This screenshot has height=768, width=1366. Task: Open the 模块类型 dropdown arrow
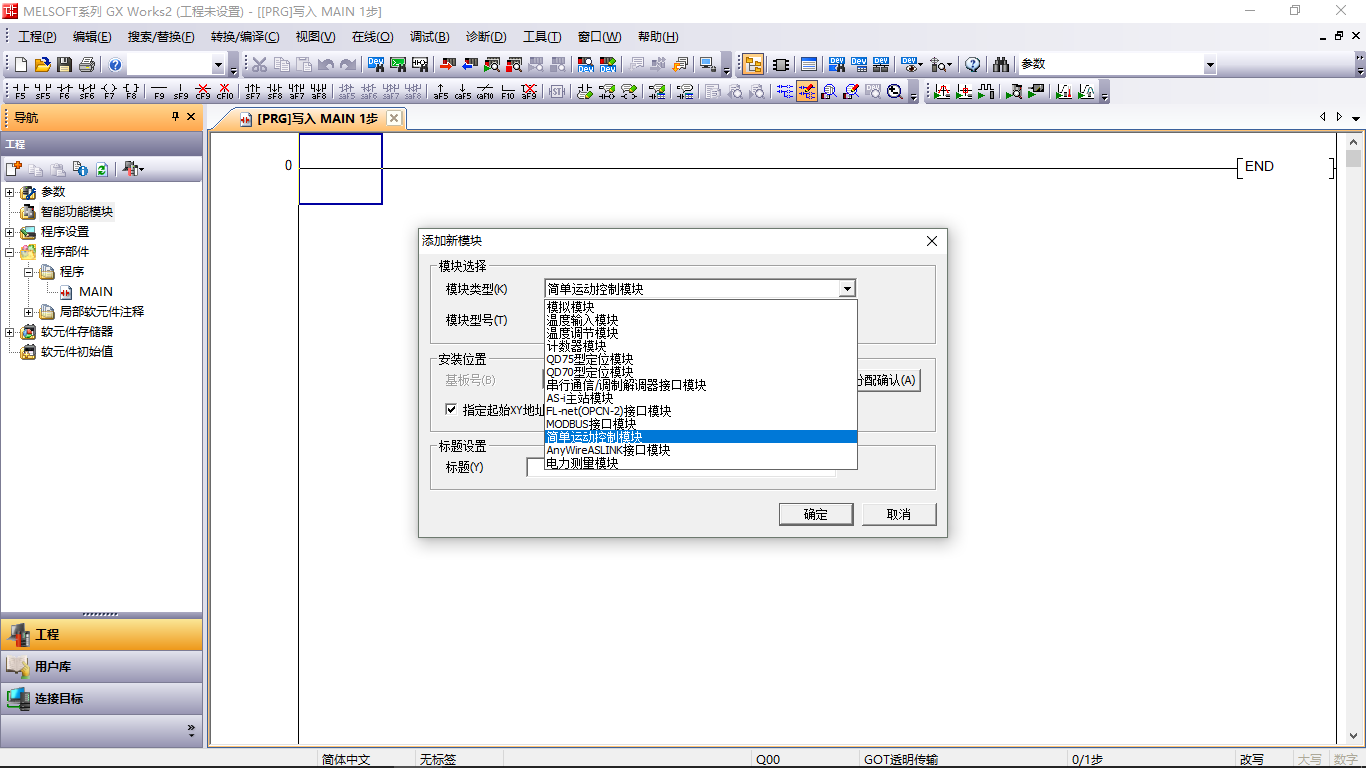pos(847,289)
